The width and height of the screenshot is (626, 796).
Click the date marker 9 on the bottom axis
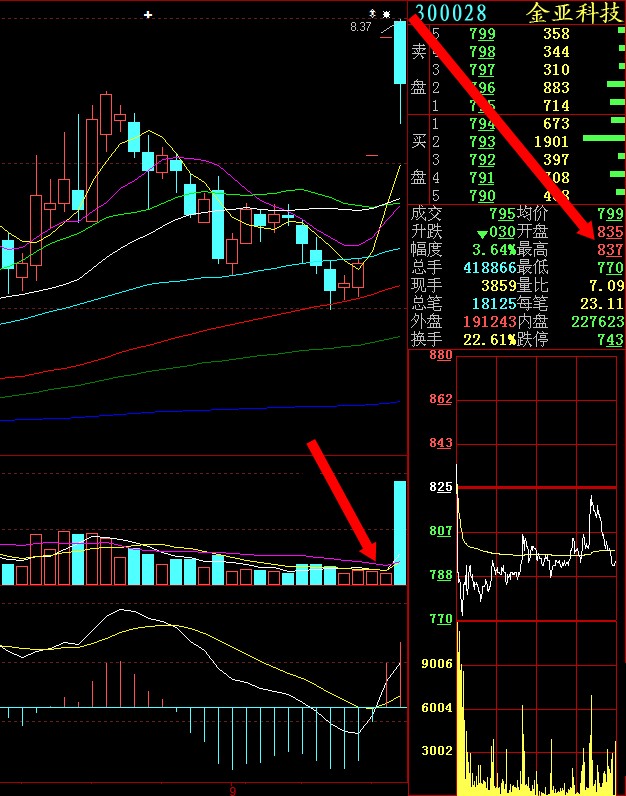coord(232,789)
